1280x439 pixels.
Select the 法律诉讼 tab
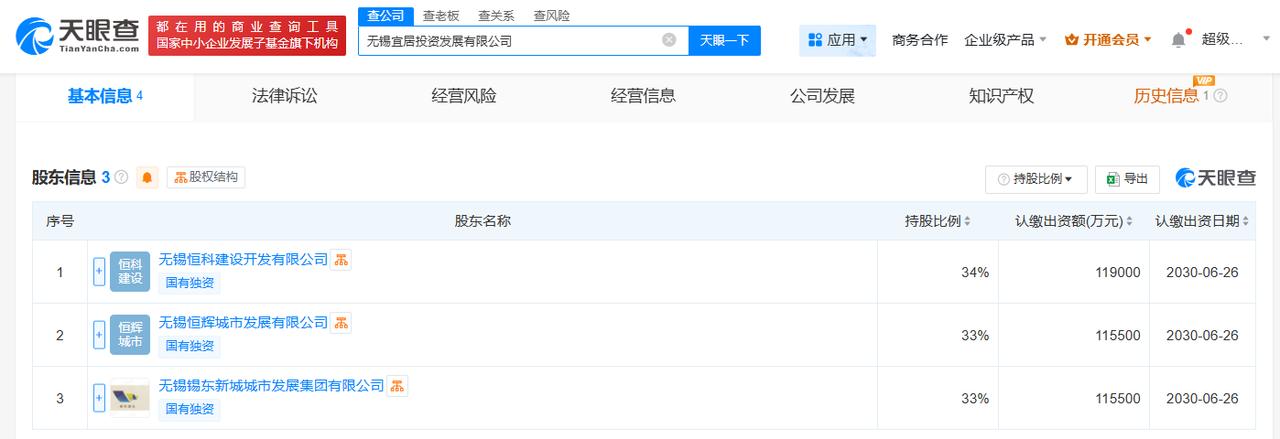pyautogui.click(x=284, y=96)
